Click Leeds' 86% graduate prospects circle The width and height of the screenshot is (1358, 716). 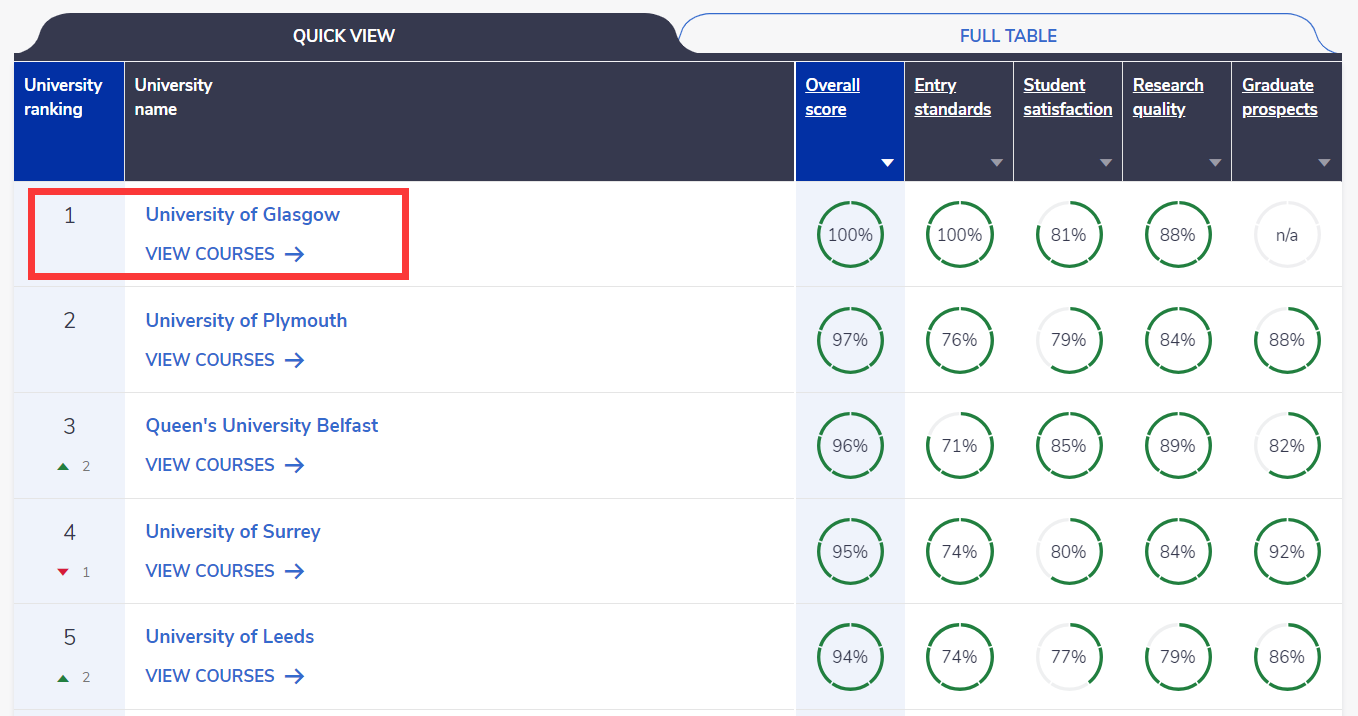click(x=1287, y=657)
